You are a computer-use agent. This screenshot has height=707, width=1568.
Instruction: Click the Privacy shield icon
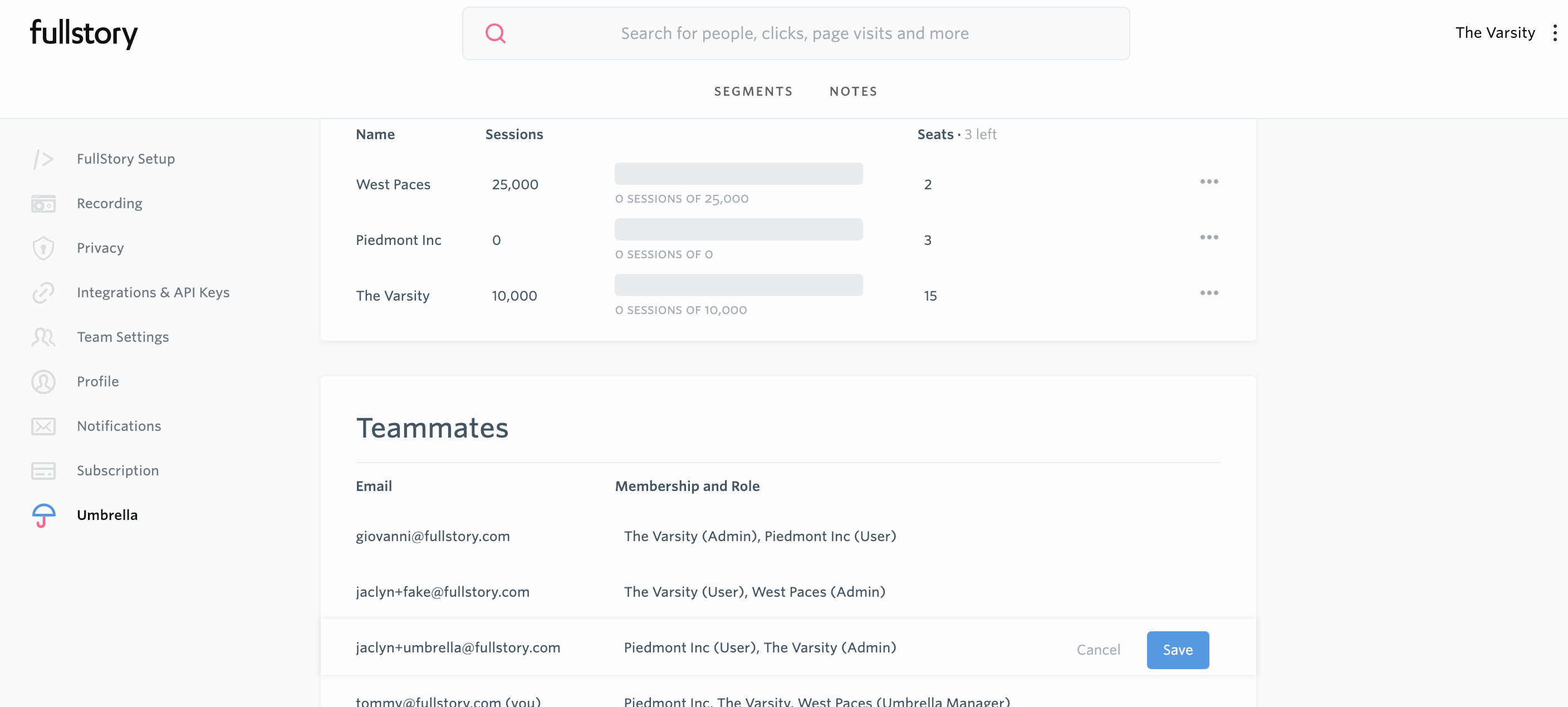43,248
